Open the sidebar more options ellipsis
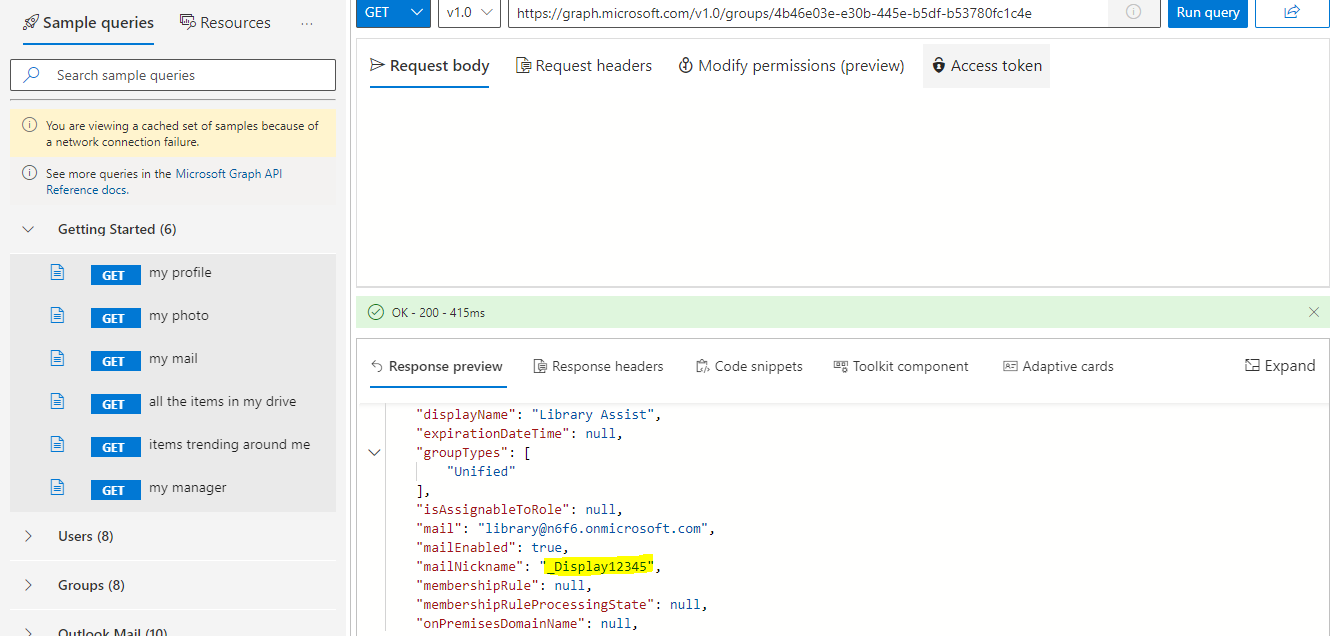The height and width of the screenshot is (636, 1343). [x=307, y=23]
